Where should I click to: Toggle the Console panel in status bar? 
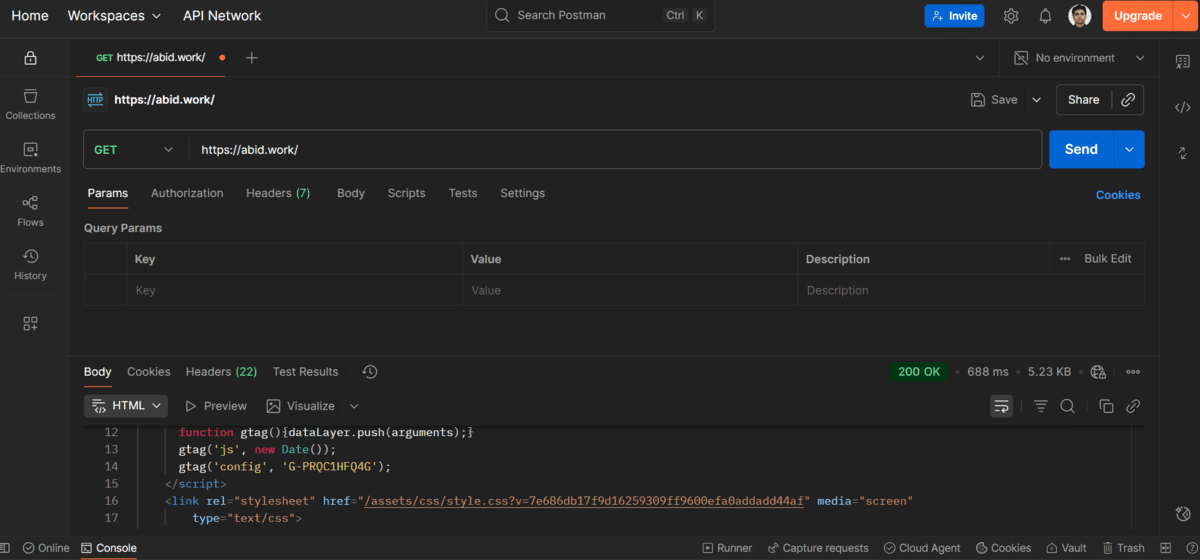pyautogui.click(x=108, y=548)
